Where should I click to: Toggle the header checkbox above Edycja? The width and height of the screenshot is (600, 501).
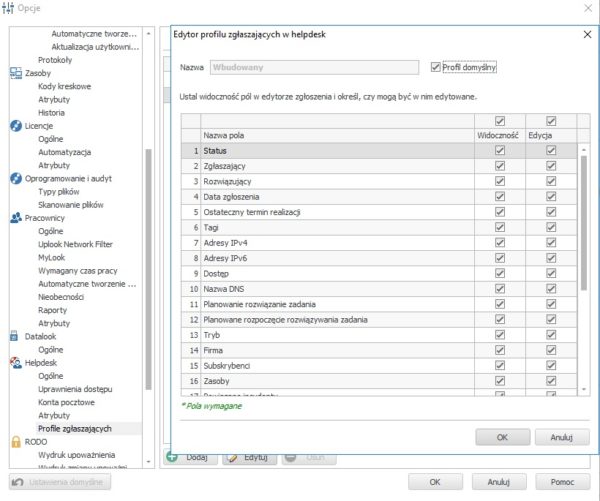click(x=551, y=121)
